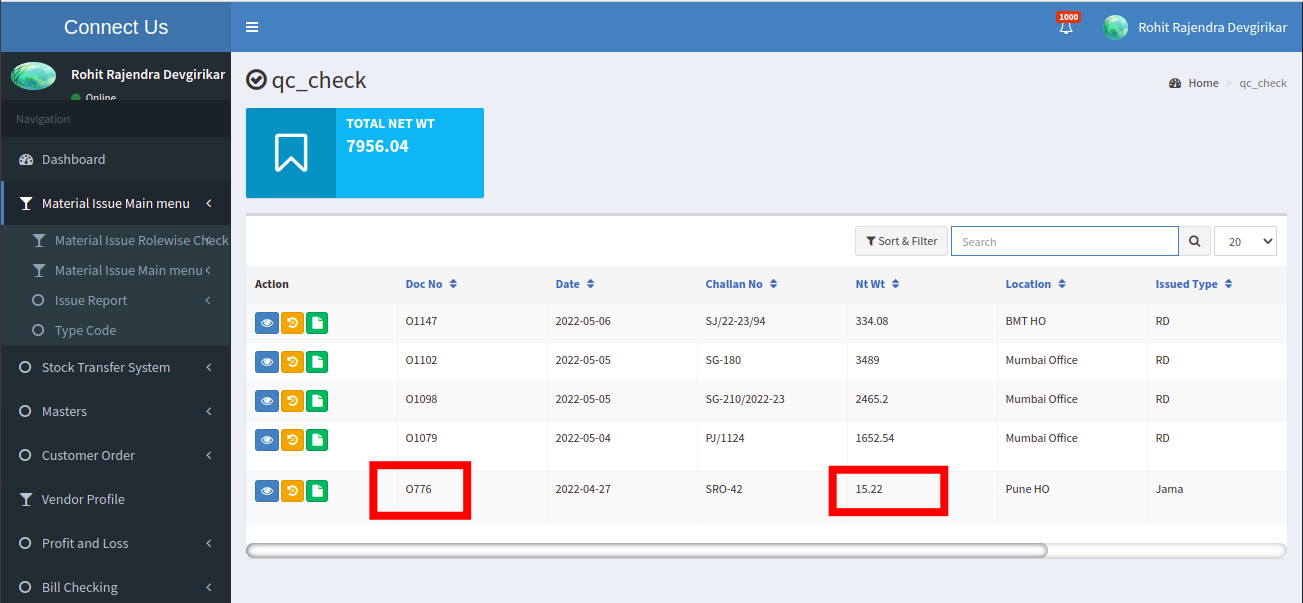1303x603 pixels.
Task: View record O1102 with eye icon
Action: click(267, 361)
